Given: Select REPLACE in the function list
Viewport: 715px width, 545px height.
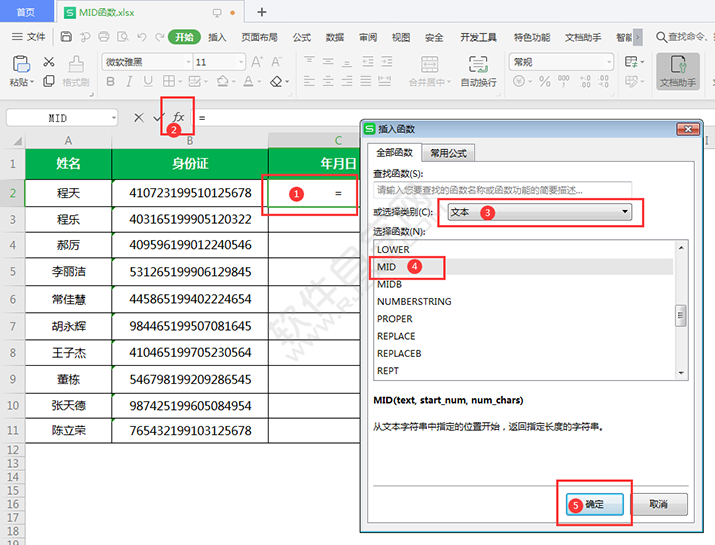Looking at the screenshot, I should click(396, 336).
